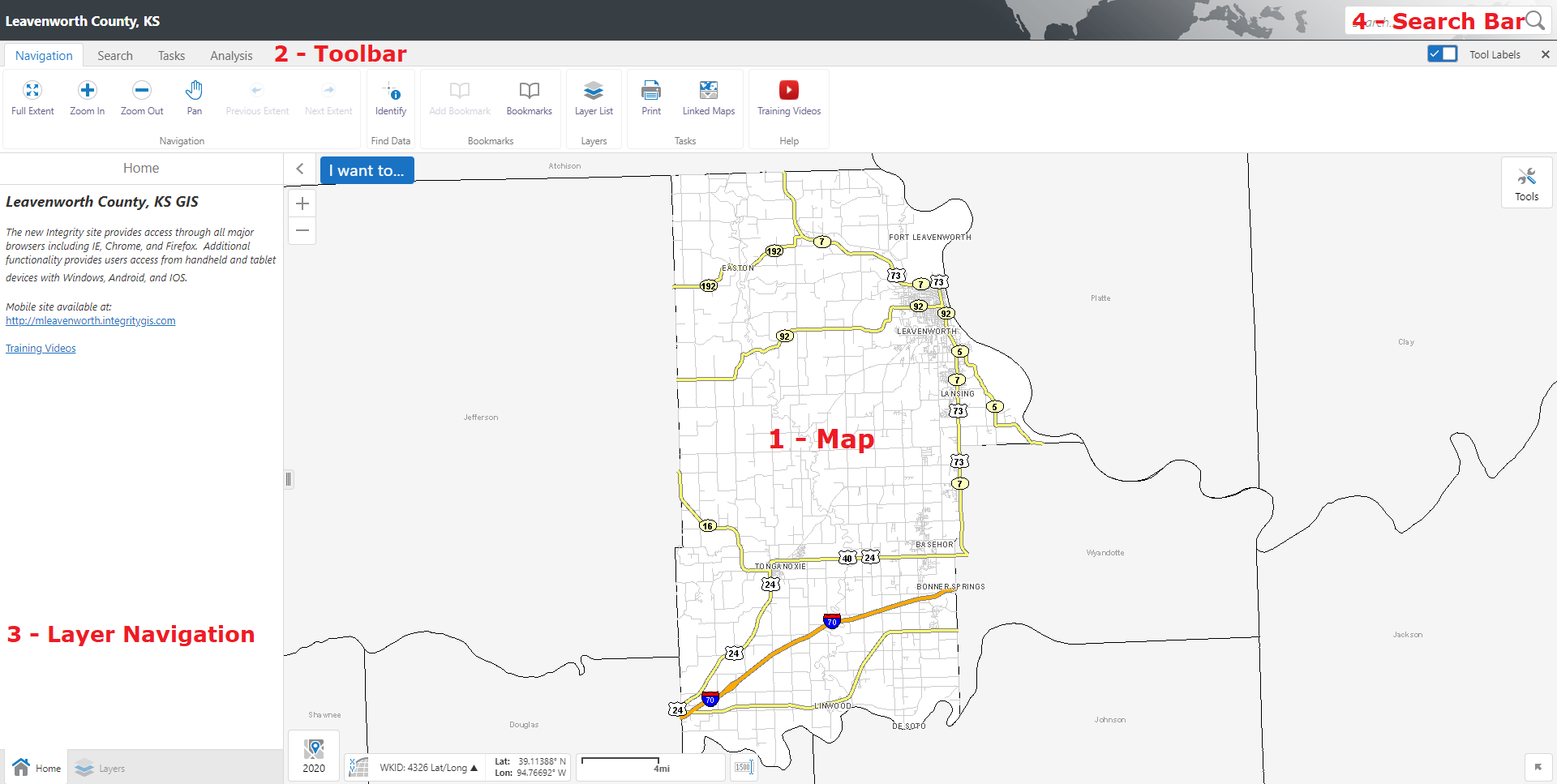Click the Tonganoxie label on the map

click(780, 567)
